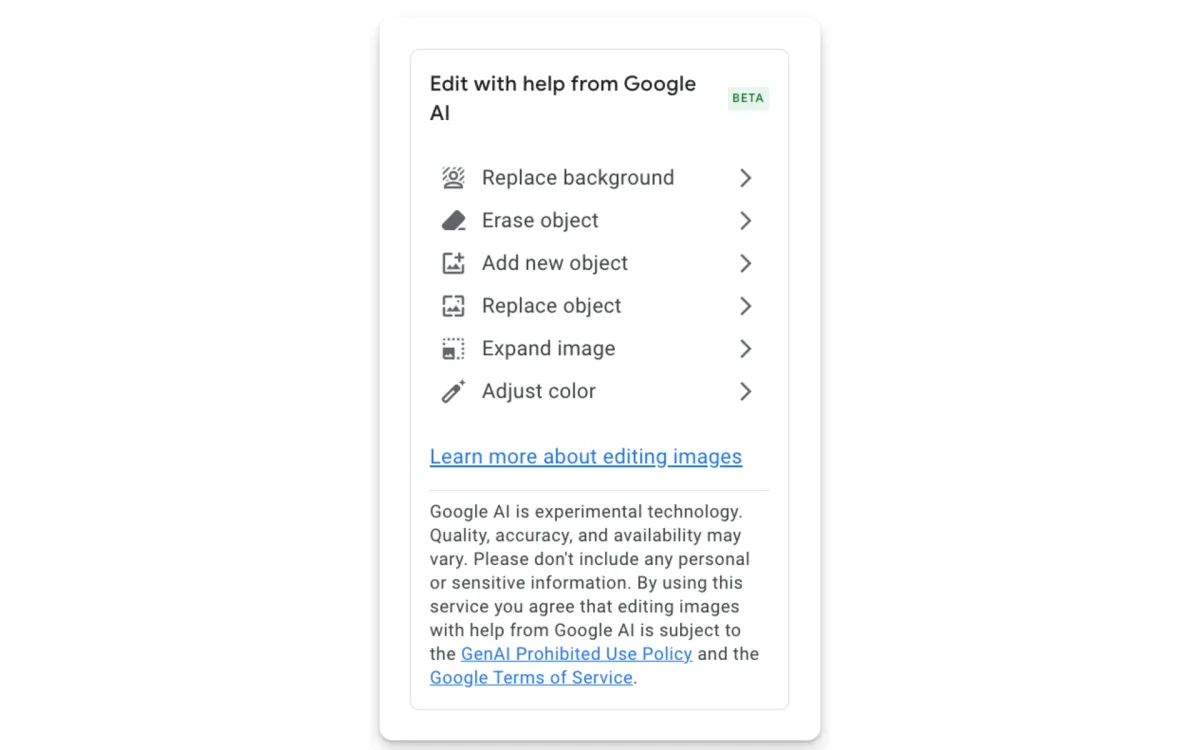1200x750 pixels.
Task: Expand the Replace object chevron
Action: (745, 306)
